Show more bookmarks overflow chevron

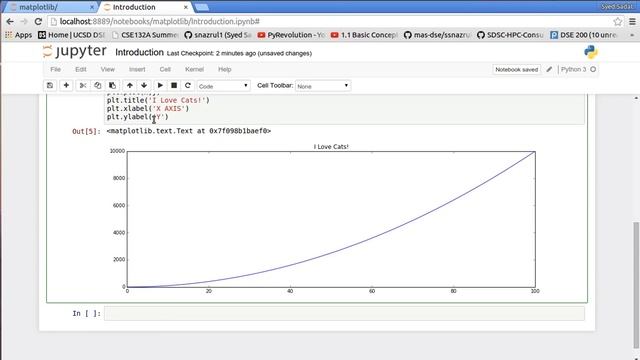(632, 35)
